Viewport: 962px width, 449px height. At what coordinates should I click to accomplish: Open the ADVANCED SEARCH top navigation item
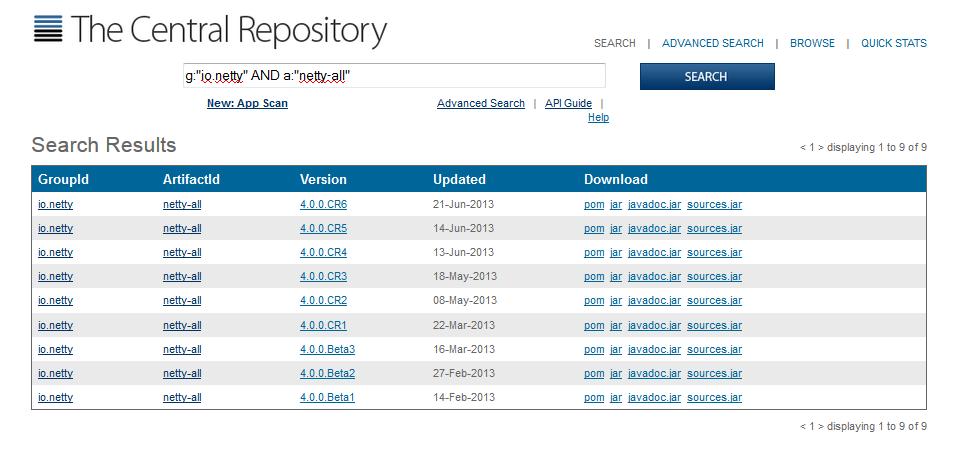[712, 44]
